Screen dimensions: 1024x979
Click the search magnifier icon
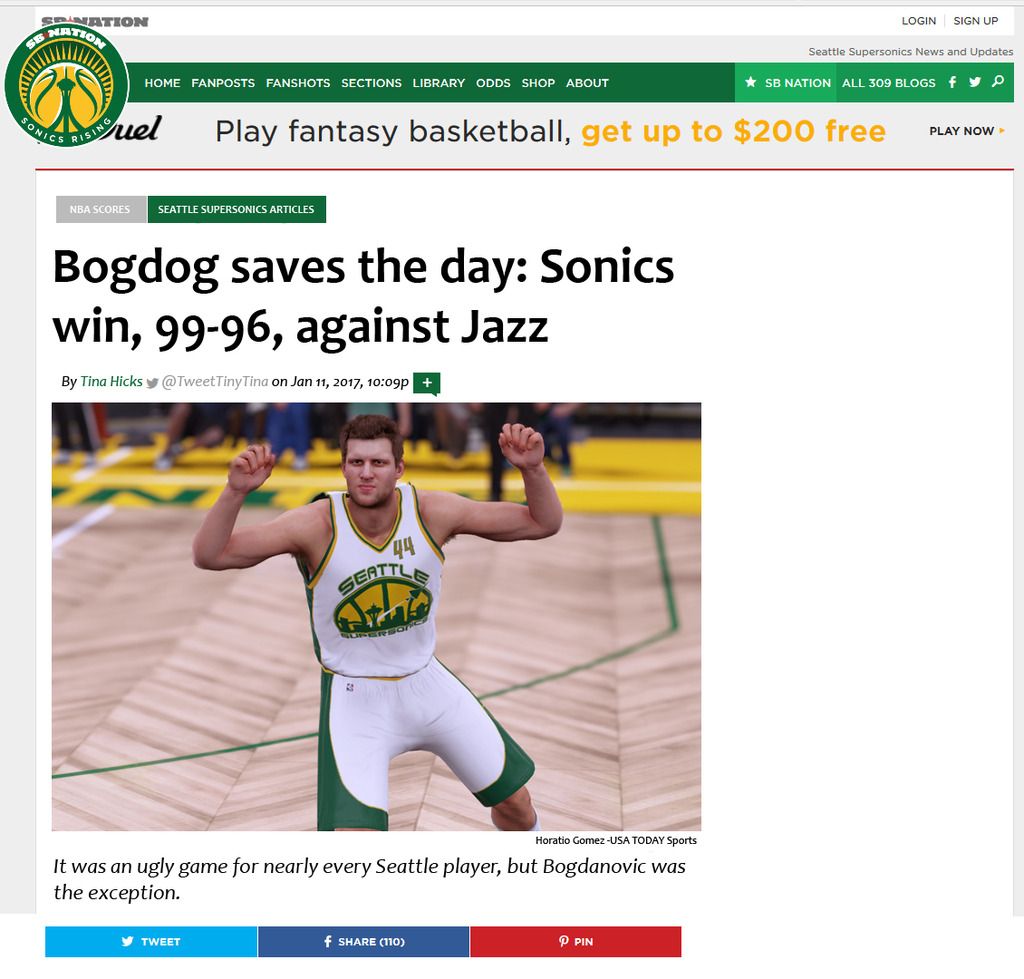[998, 82]
